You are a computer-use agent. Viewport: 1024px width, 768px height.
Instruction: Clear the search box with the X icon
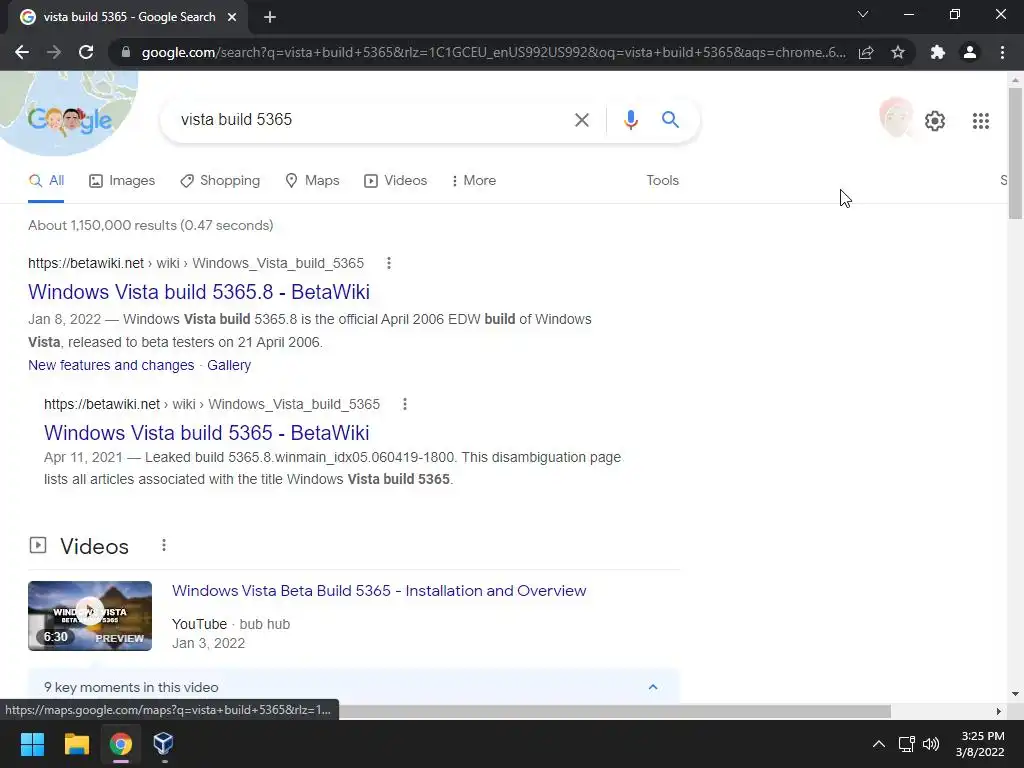pos(581,120)
